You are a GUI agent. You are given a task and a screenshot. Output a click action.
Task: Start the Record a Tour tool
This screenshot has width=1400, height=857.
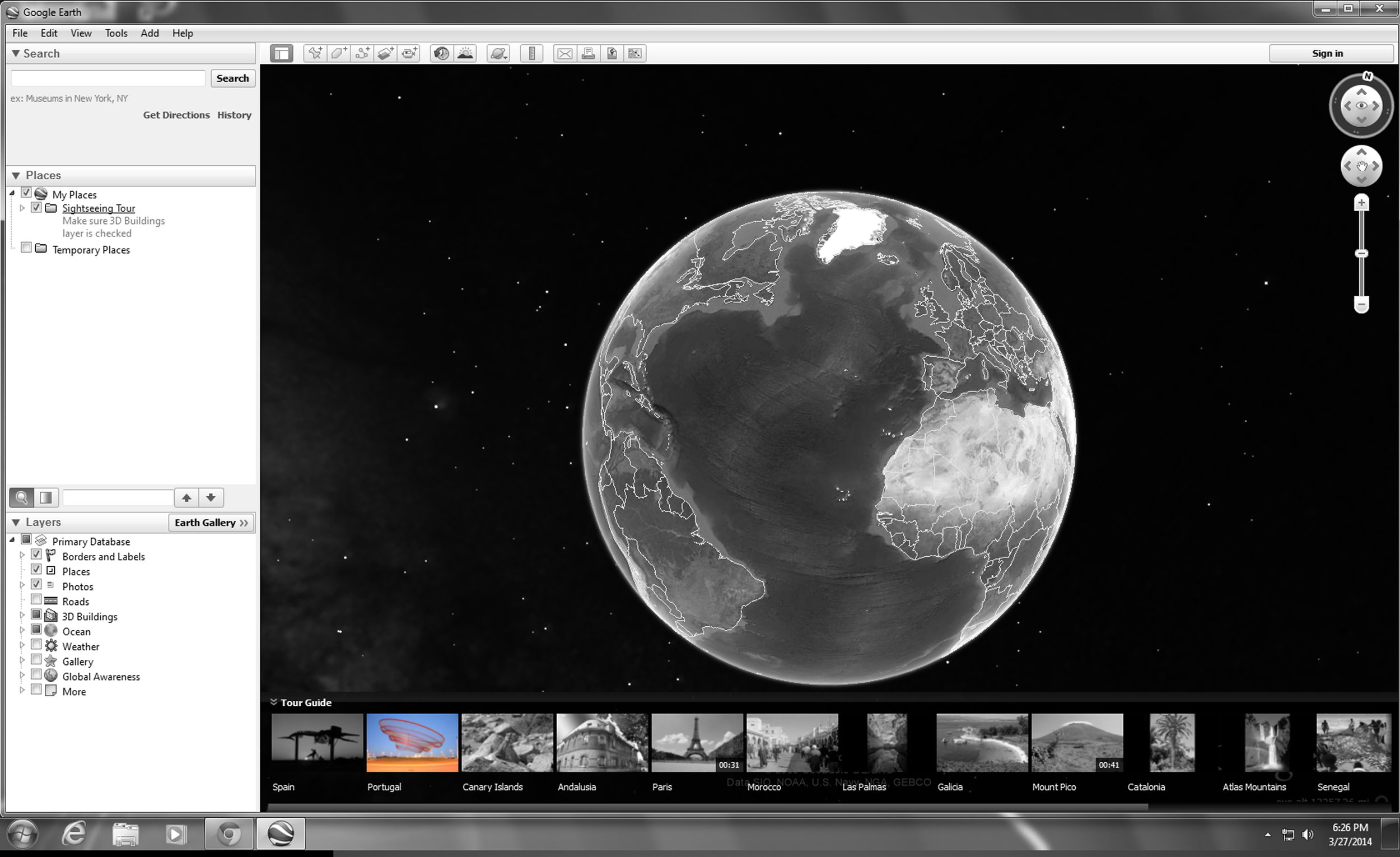tap(409, 53)
